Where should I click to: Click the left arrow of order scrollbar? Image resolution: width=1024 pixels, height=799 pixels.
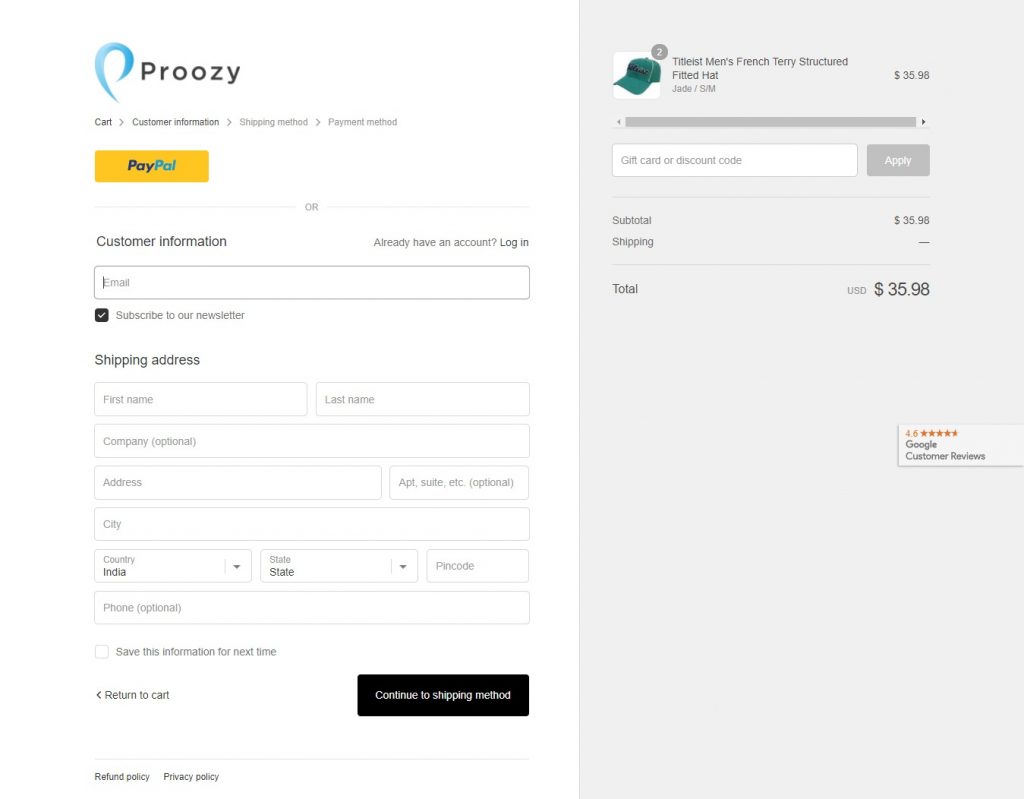[x=618, y=122]
